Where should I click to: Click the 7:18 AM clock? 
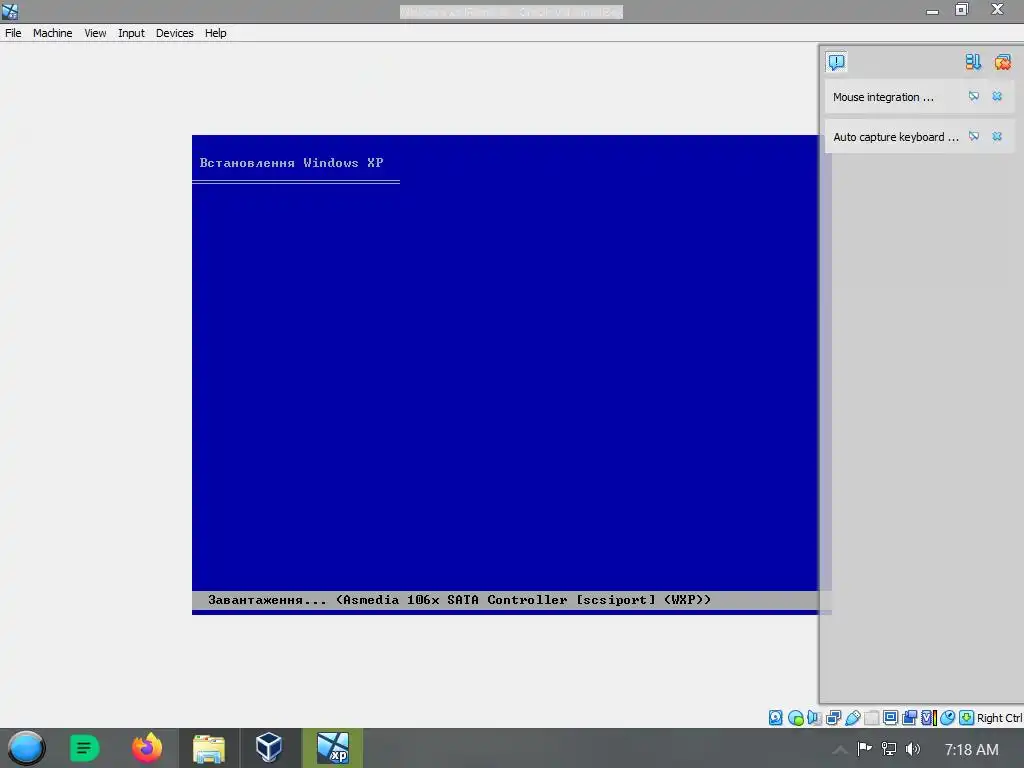(x=972, y=750)
